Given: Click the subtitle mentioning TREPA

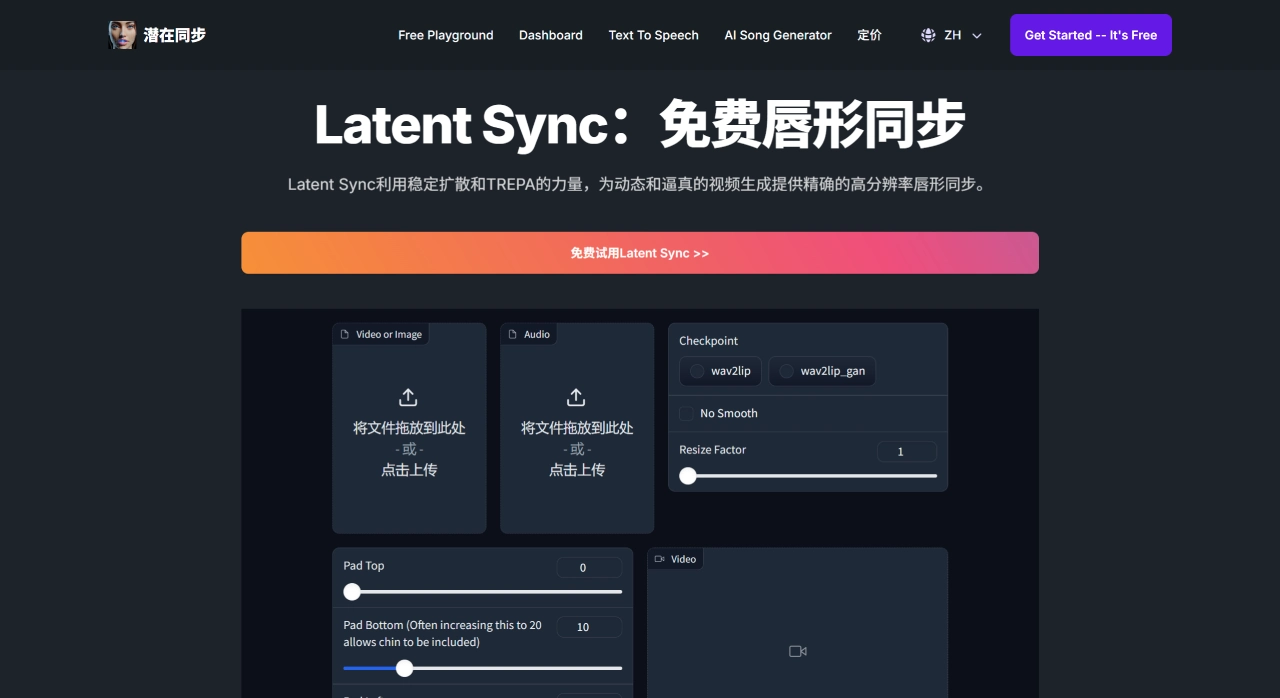Looking at the screenshot, I should pyautogui.click(x=640, y=184).
